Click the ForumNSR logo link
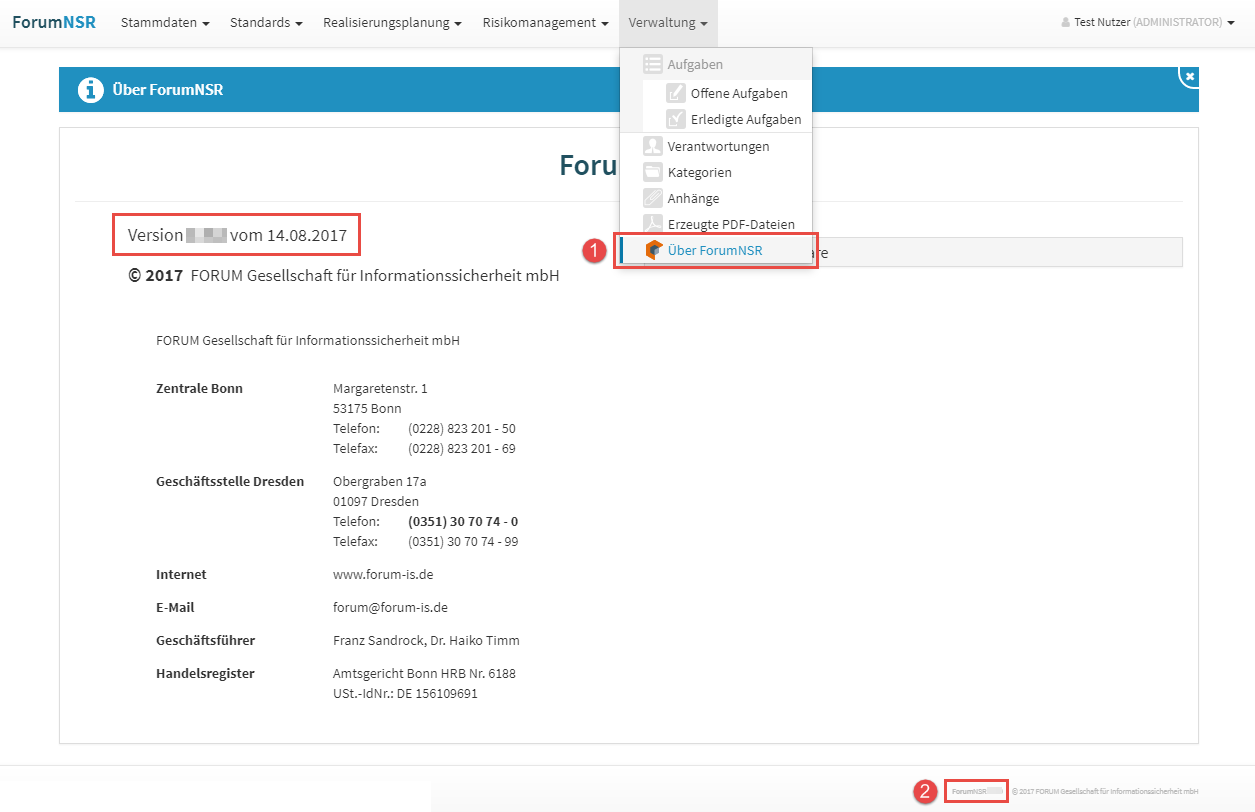This screenshot has width=1255, height=812. [x=54, y=22]
